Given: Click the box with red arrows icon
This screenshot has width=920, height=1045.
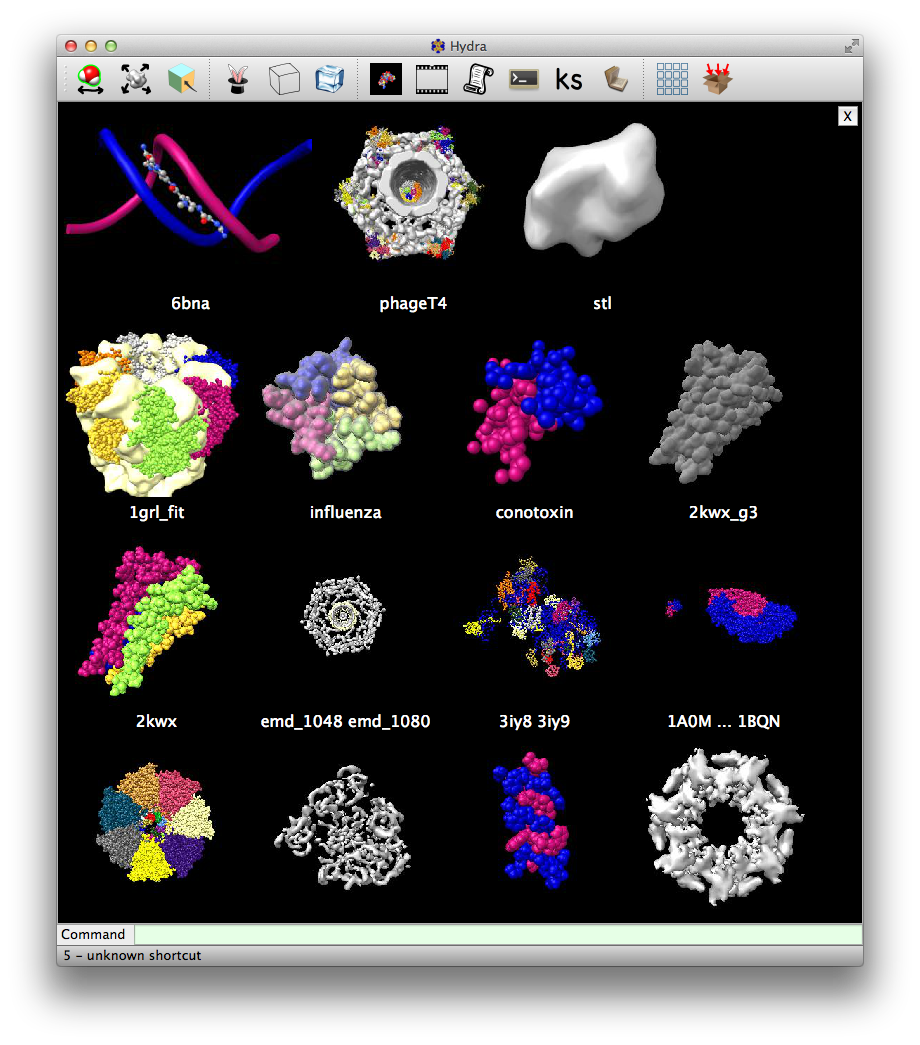Looking at the screenshot, I should point(717,79).
